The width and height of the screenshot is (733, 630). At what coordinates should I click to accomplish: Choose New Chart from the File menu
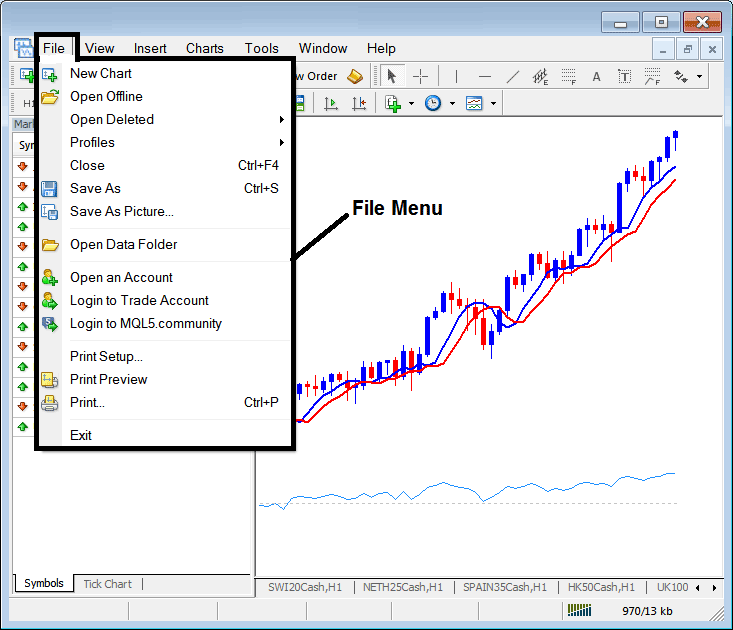click(166, 73)
